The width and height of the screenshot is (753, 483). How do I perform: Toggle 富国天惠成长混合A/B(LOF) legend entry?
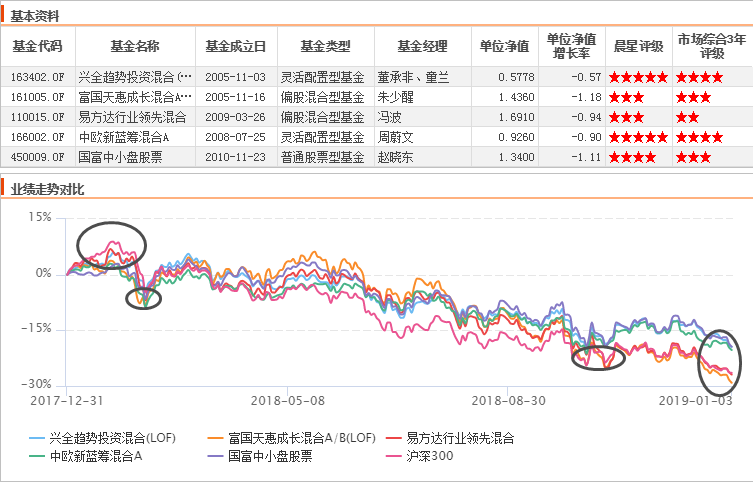pyautogui.click(x=290, y=438)
